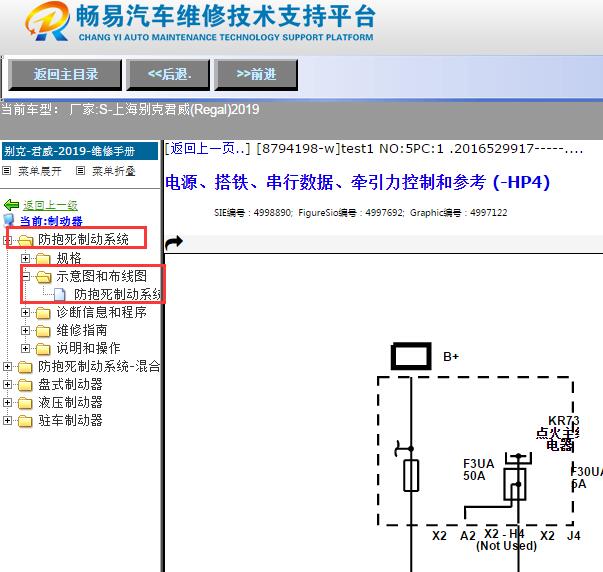Select the 维修指南 tree item
The height and width of the screenshot is (572, 603).
coord(82,330)
